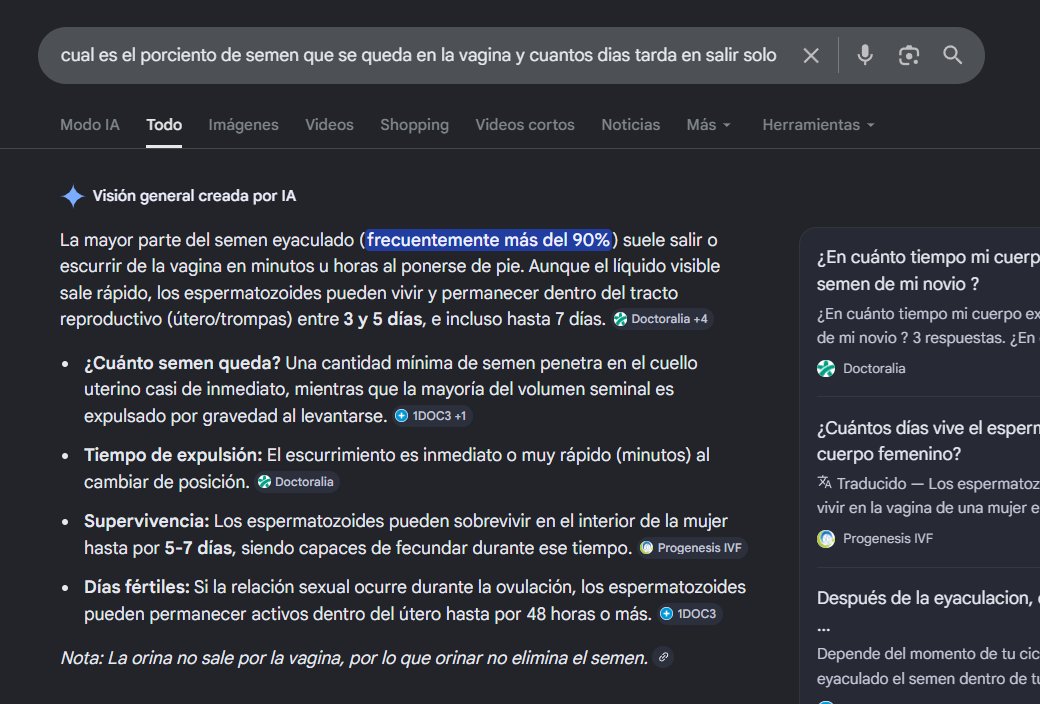1040x704 pixels.
Task: Click the link icon after the Nota
Action: coord(663,657)
